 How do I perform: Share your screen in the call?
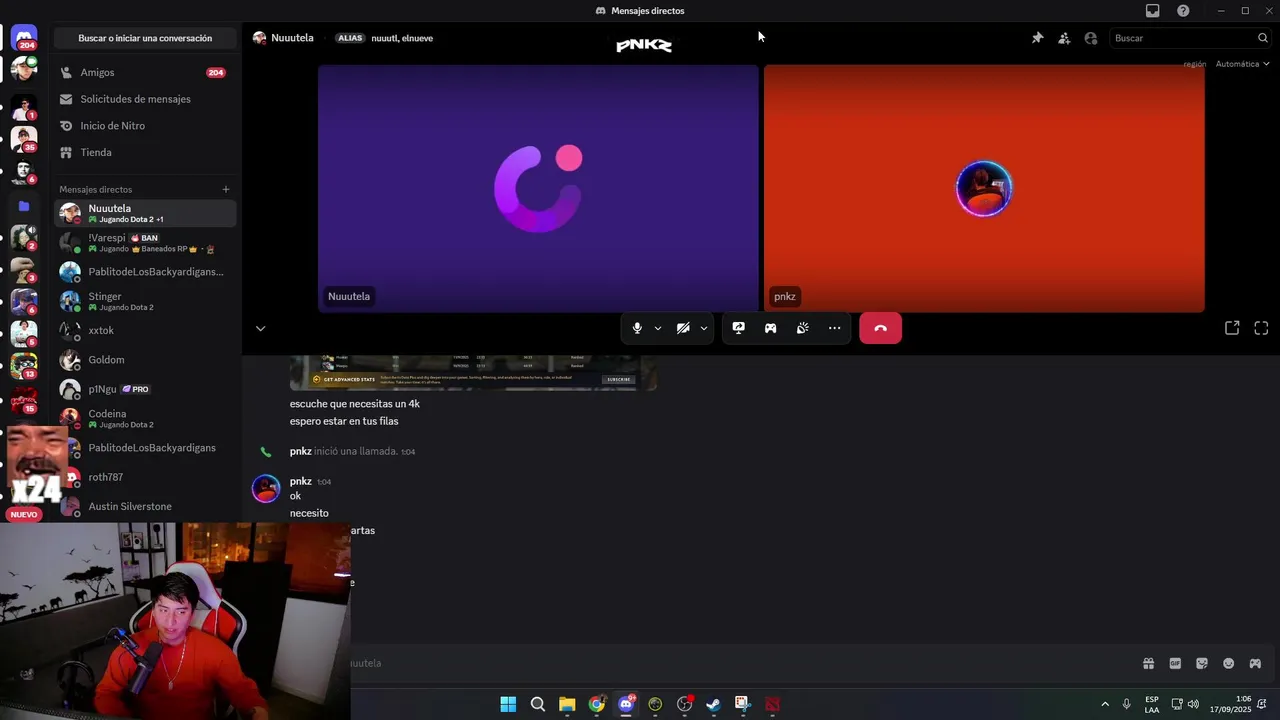738,328
